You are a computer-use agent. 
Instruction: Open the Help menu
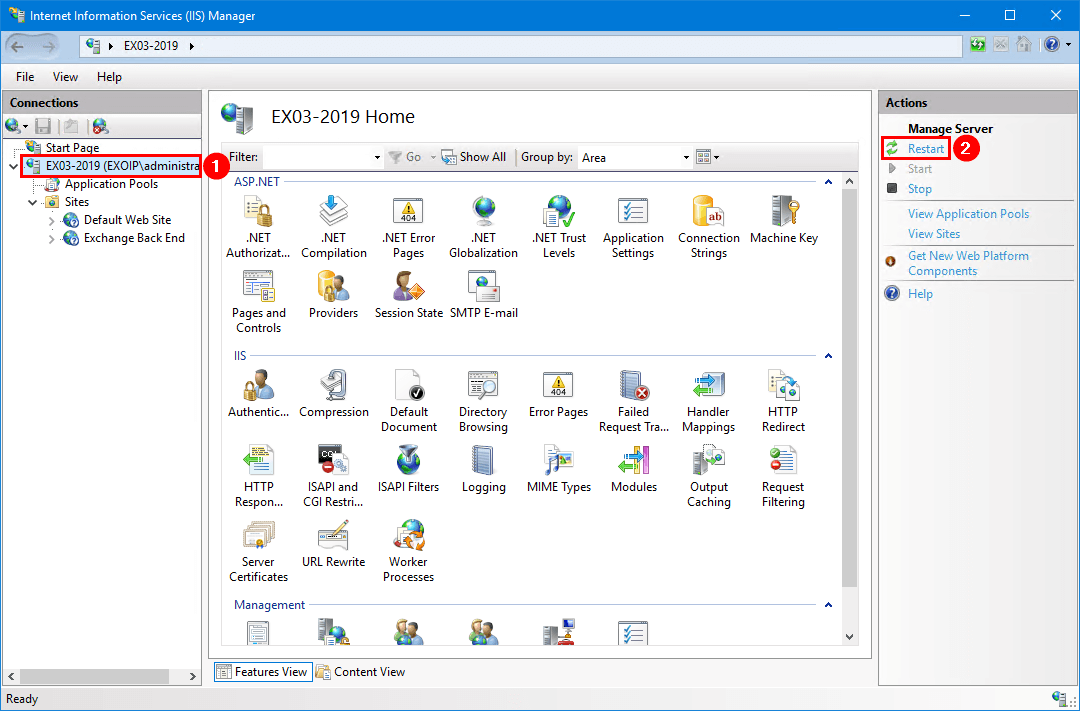click(x=109, y=76)
